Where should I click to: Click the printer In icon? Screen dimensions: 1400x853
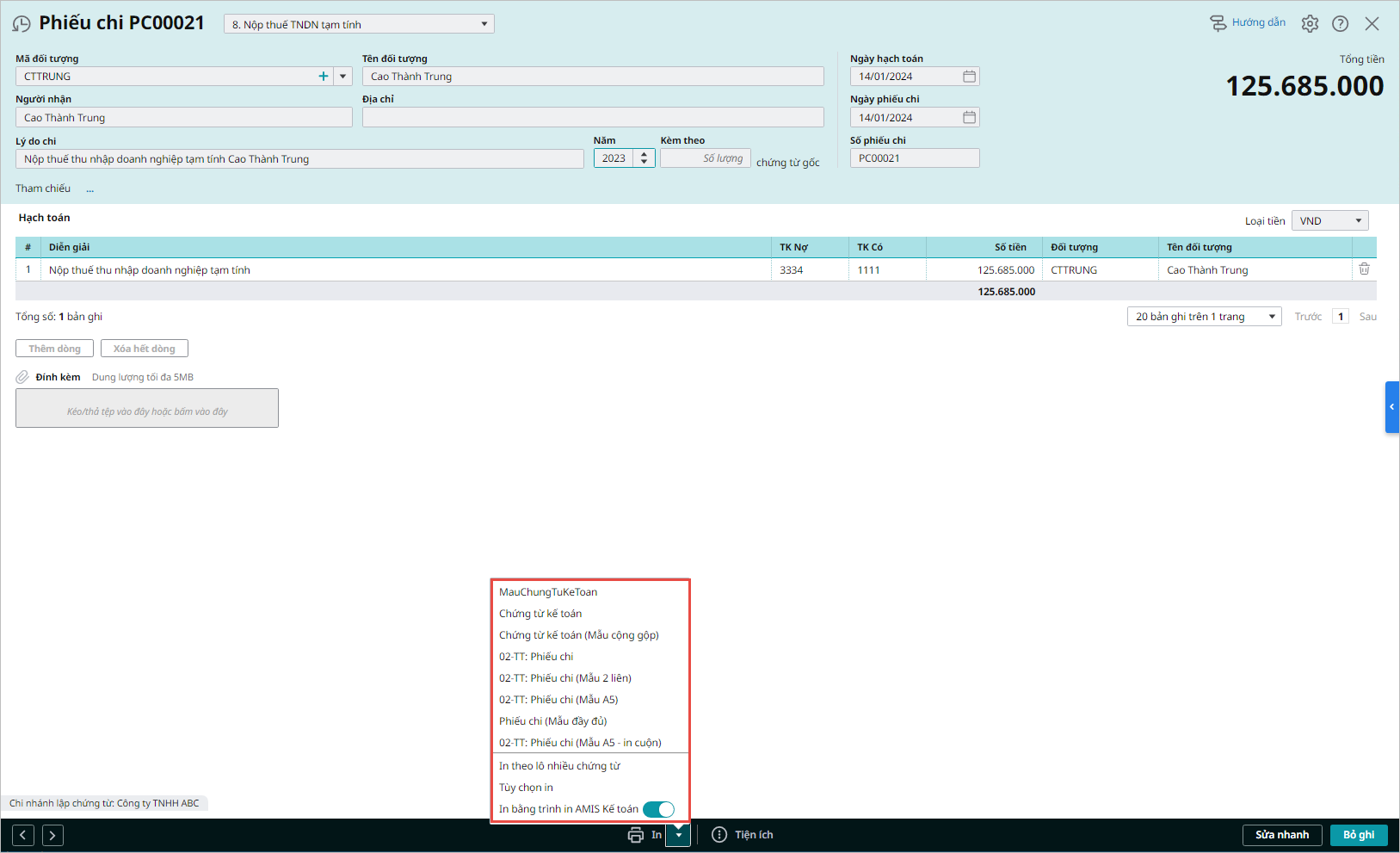point(636,835)
